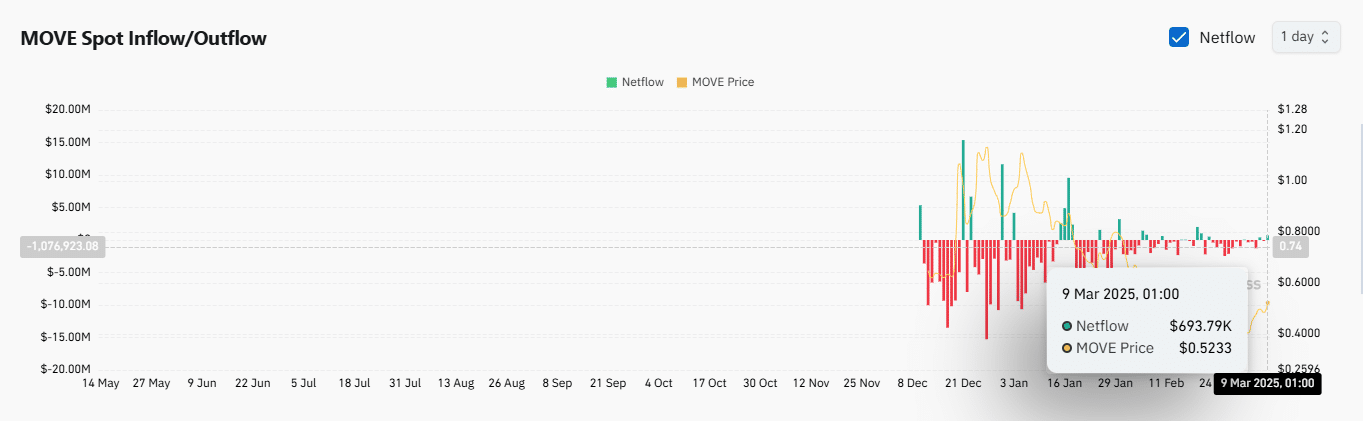Open the 1 day interval dropdown
This screenshot has width=1363, height=421.
pos(1305,37)
